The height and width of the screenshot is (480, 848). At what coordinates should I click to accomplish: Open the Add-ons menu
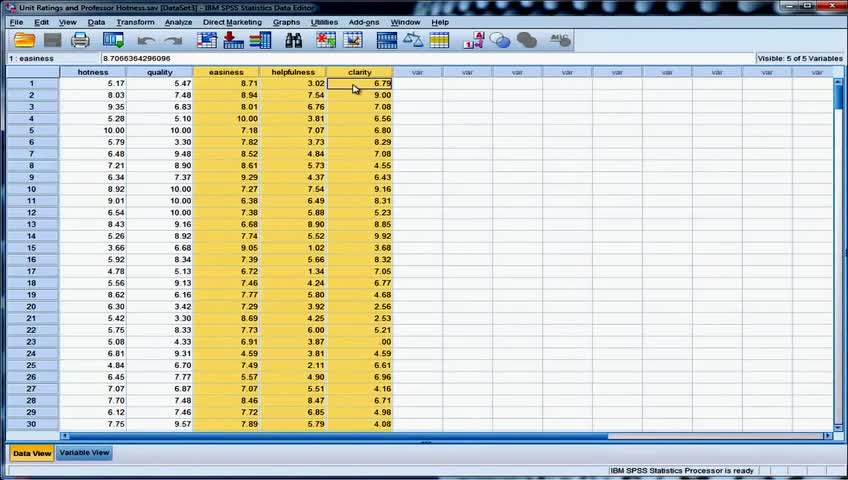pyautogui.click(x=364, y=22)
